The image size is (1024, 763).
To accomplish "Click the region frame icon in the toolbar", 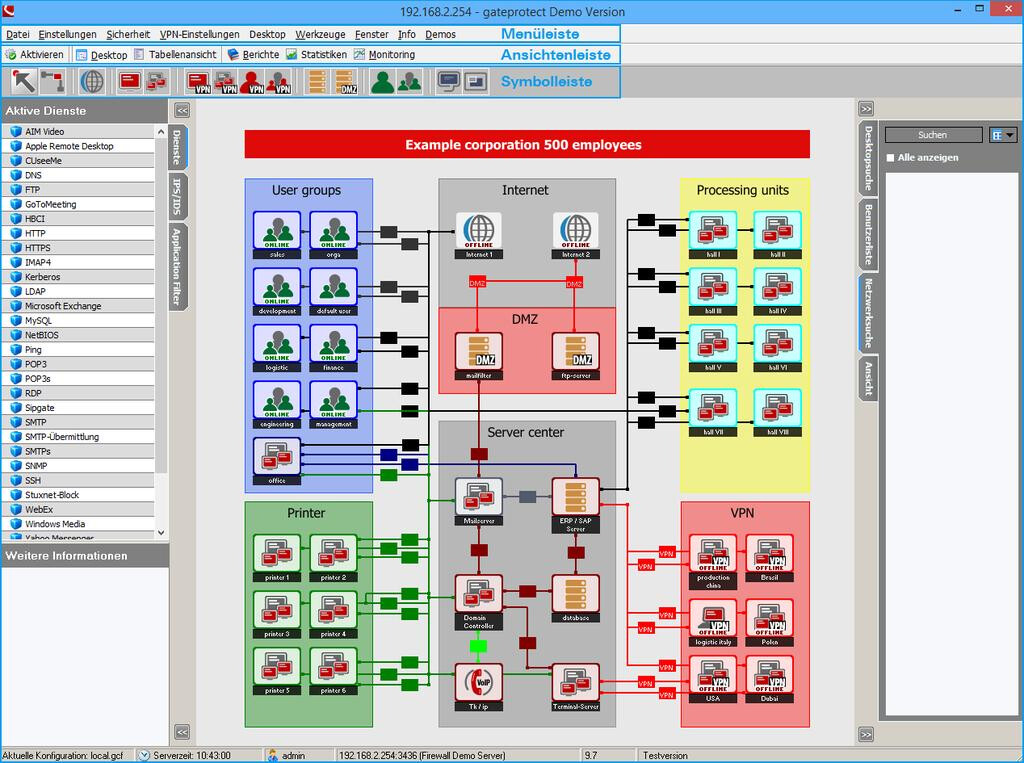I will 476,82.
